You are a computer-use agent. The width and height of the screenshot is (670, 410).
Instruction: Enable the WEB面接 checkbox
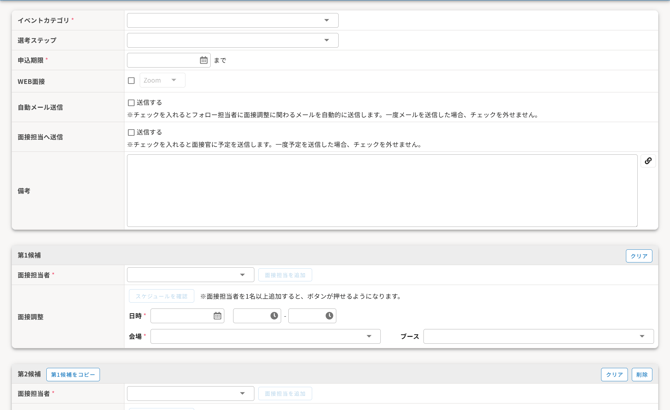[x=131, y=80]
